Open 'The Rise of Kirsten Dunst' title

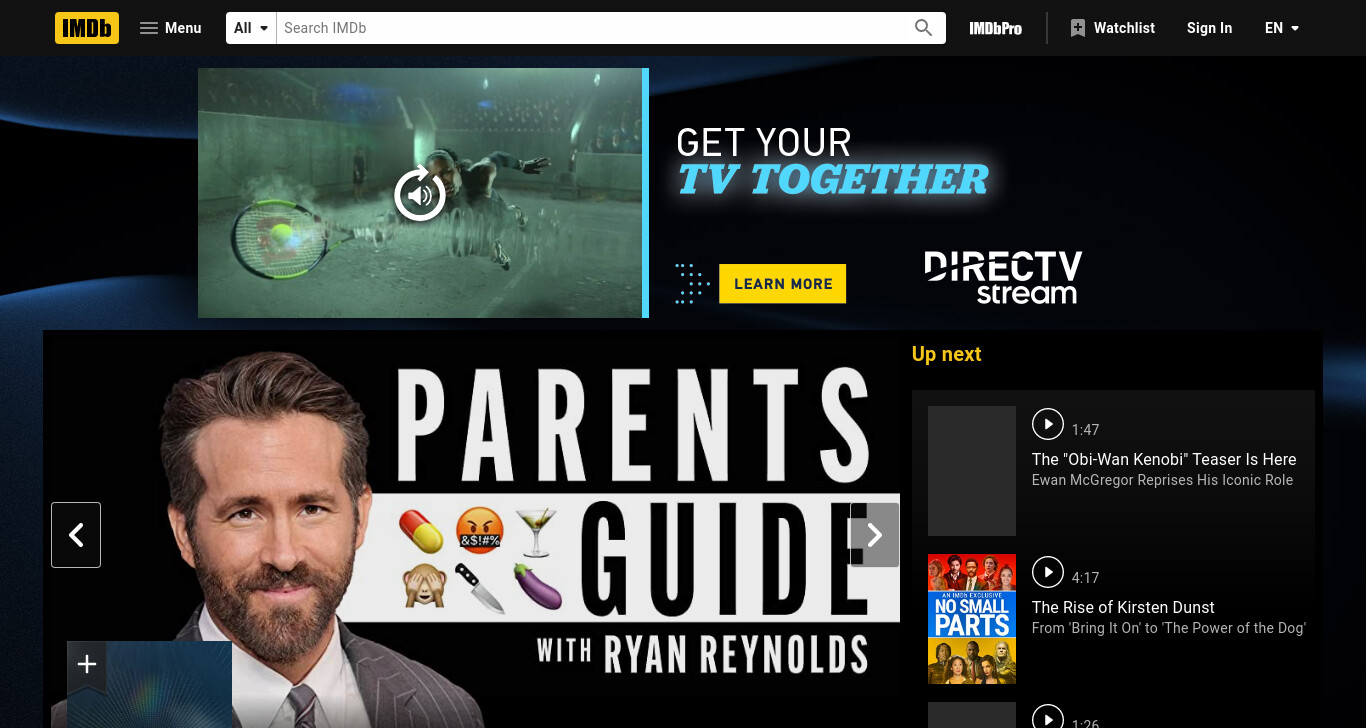tap(1123, 607)
